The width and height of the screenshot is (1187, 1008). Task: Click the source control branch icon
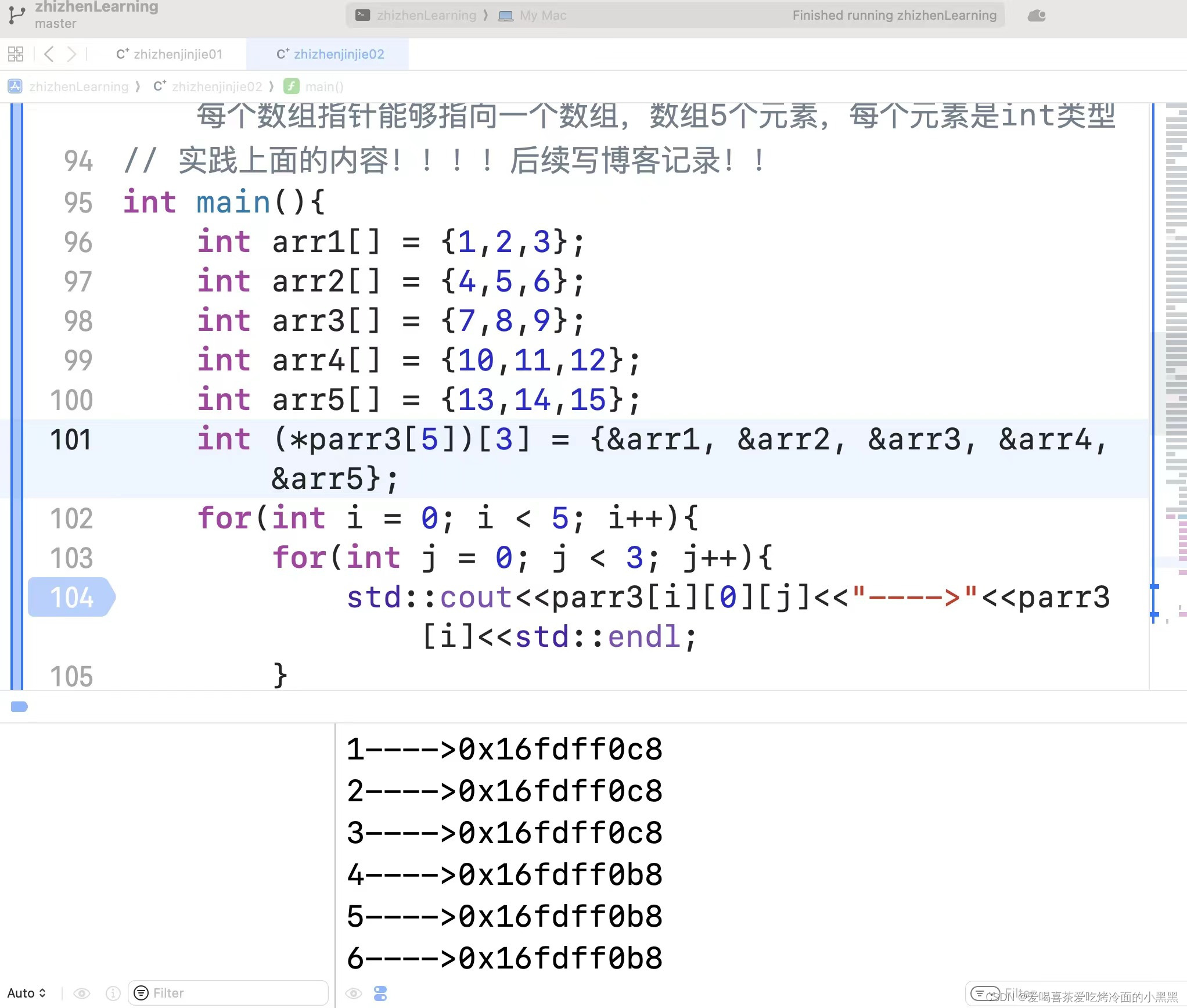click(x=17, y=16)
